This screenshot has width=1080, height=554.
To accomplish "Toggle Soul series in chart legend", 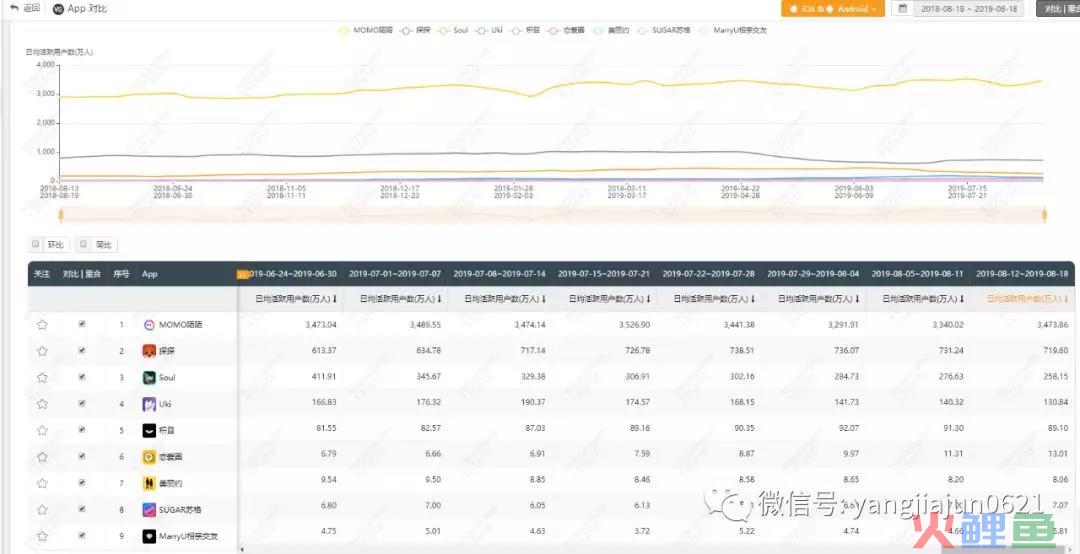I will coord(453,30).
